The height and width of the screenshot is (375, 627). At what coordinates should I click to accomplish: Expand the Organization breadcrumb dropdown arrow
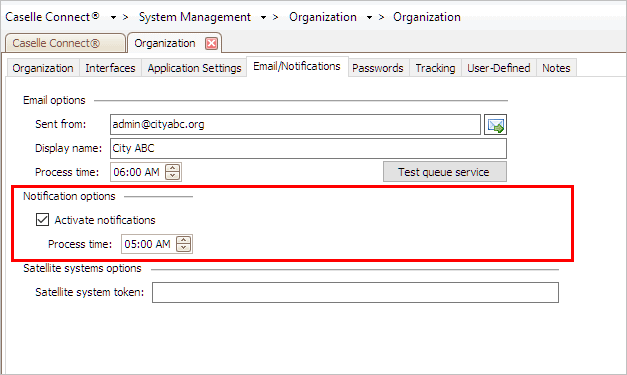tap(369, 17)
